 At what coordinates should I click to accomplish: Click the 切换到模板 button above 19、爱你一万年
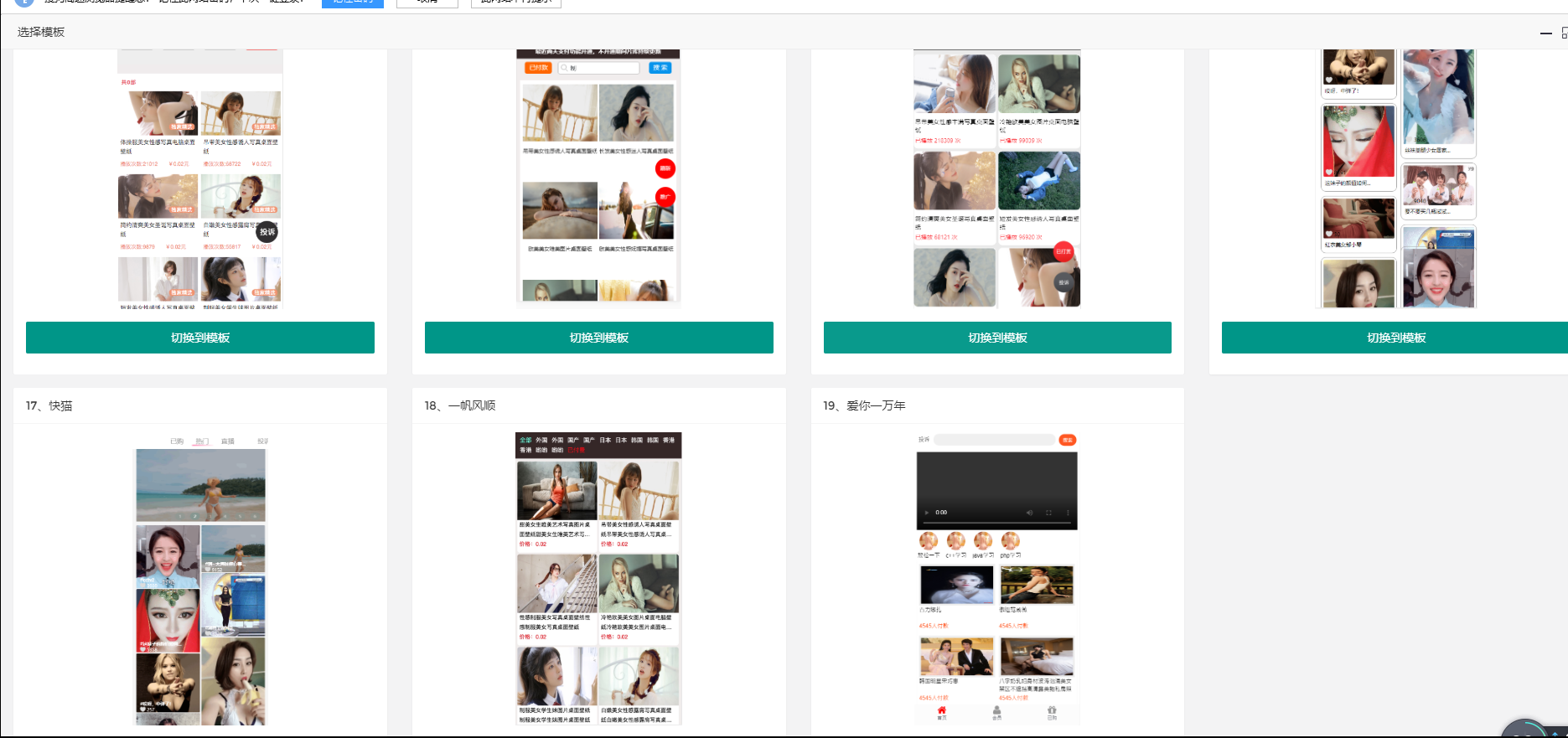997,338
